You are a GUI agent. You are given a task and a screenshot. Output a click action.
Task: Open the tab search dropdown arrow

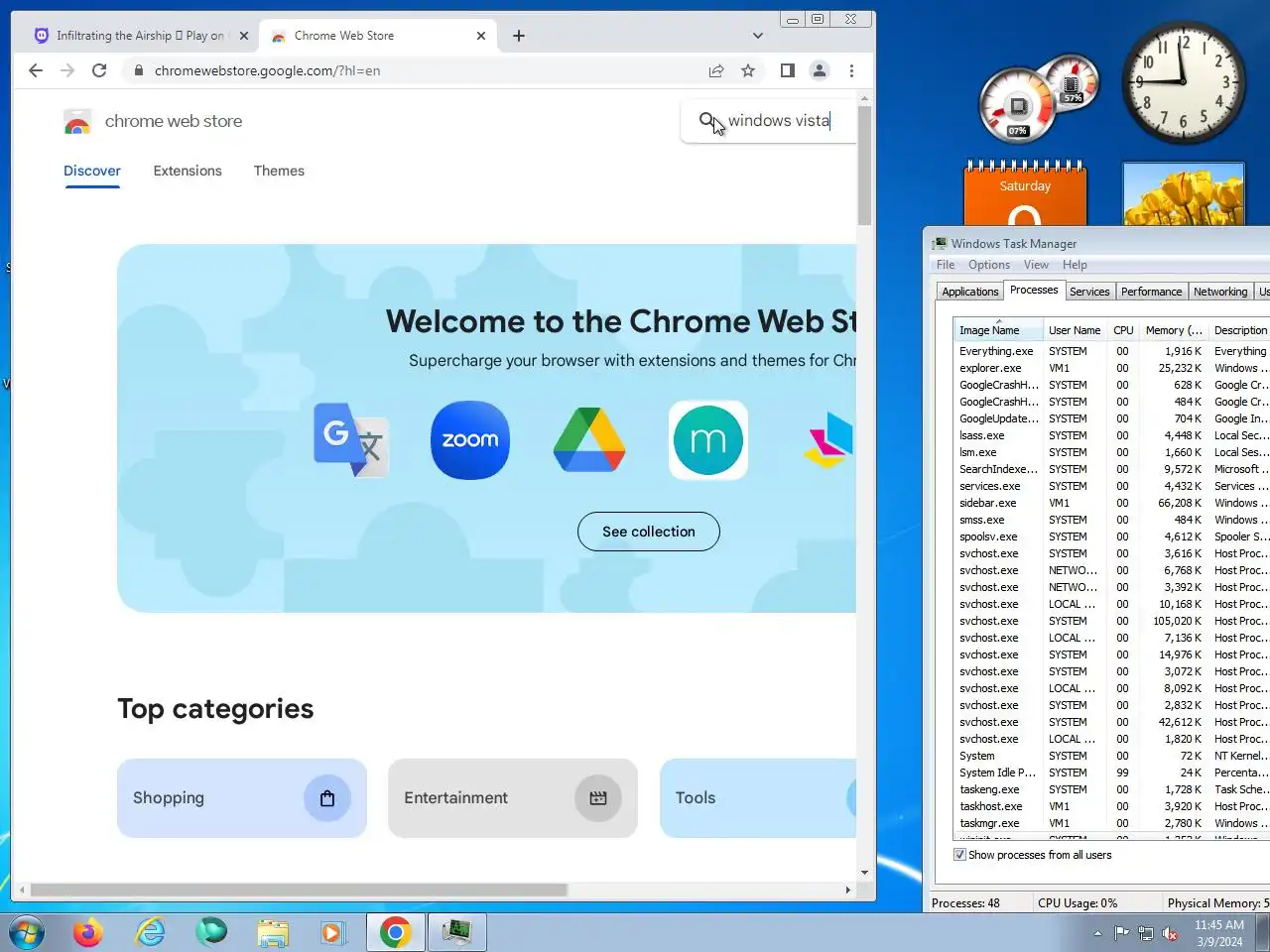[758, 36]
